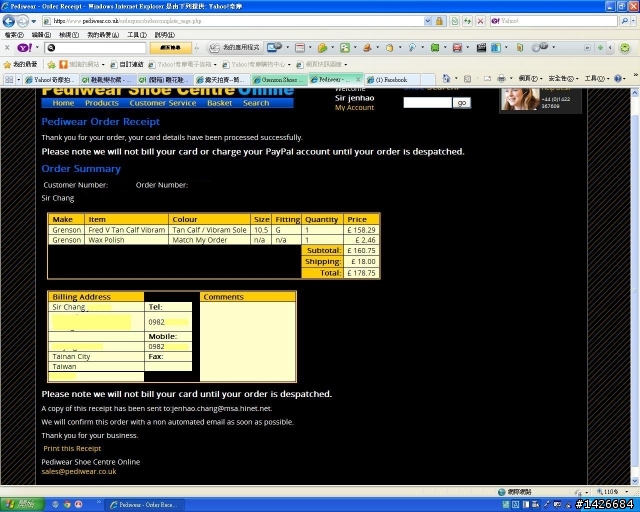Click the Yahoo toolbar calendar icon
This screenshot has width=640, height=512.
pos(300,48)
